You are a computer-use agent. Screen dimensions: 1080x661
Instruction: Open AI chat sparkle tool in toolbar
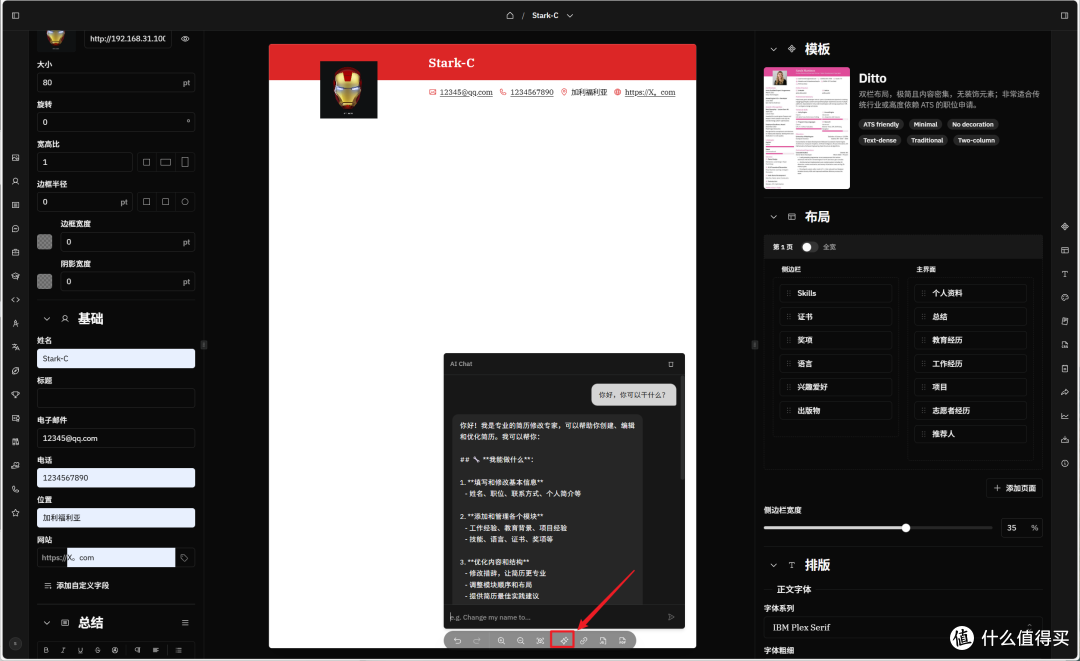click(563, 640)
